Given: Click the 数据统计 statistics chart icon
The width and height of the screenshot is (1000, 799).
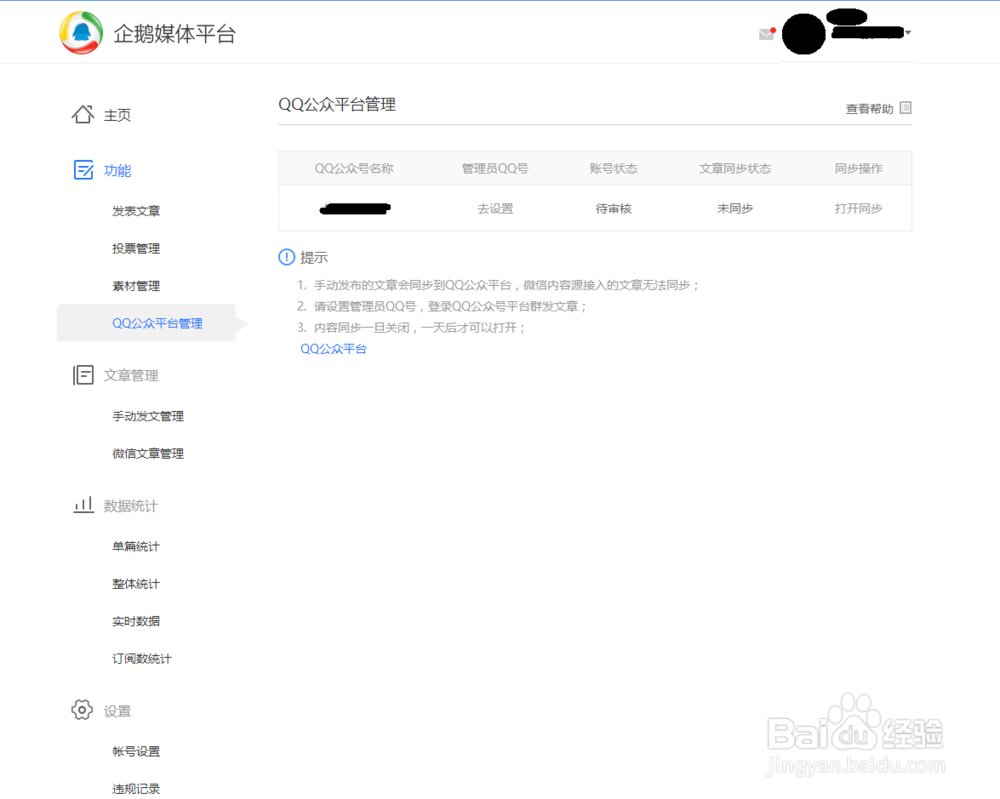Looking at the screenshot, I should click(83, 505).
